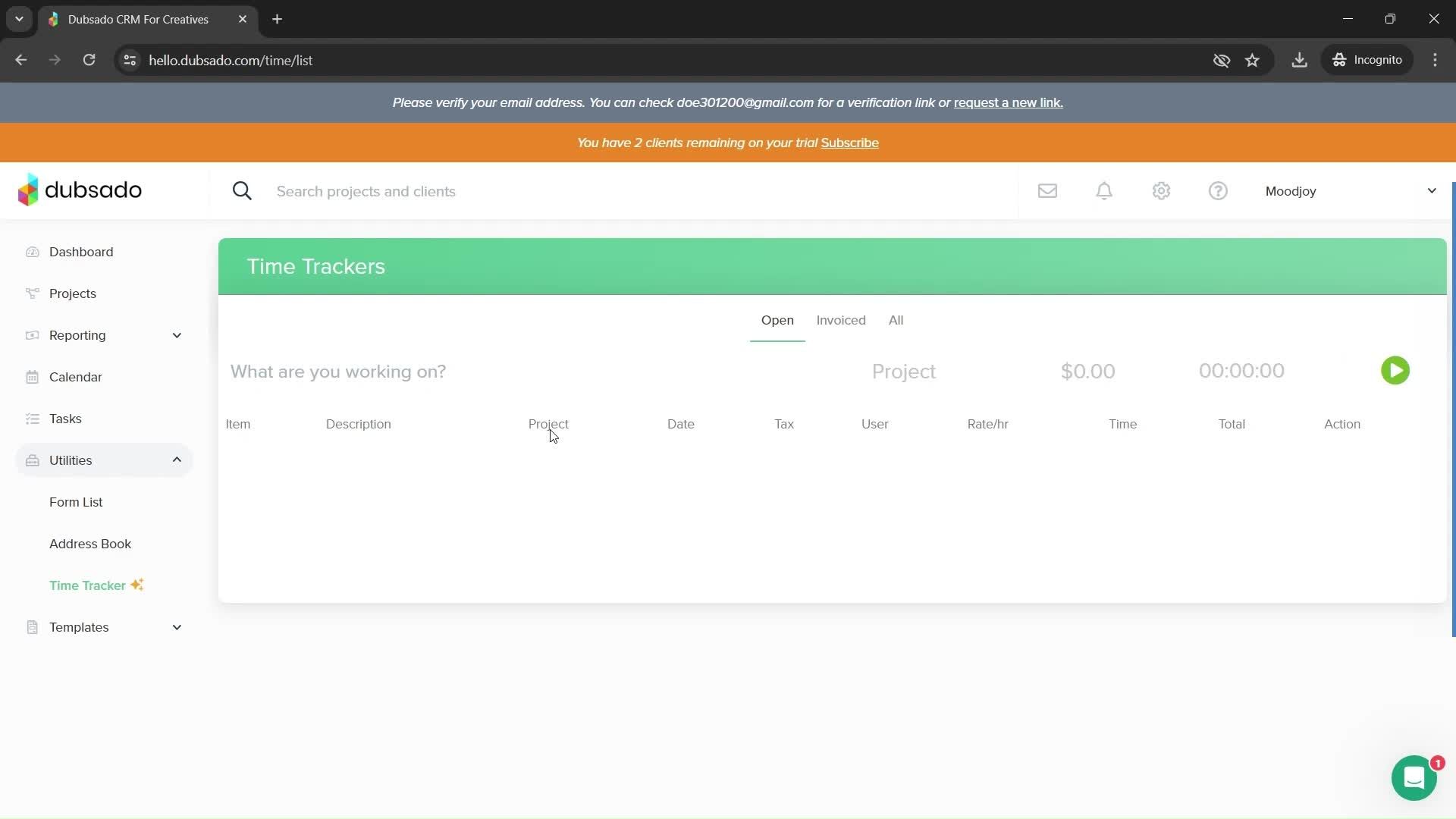Image resolution: width=1456 pixels, height=819 pixels.
Task: Click the Tax column header
Action: click(783, 424)
